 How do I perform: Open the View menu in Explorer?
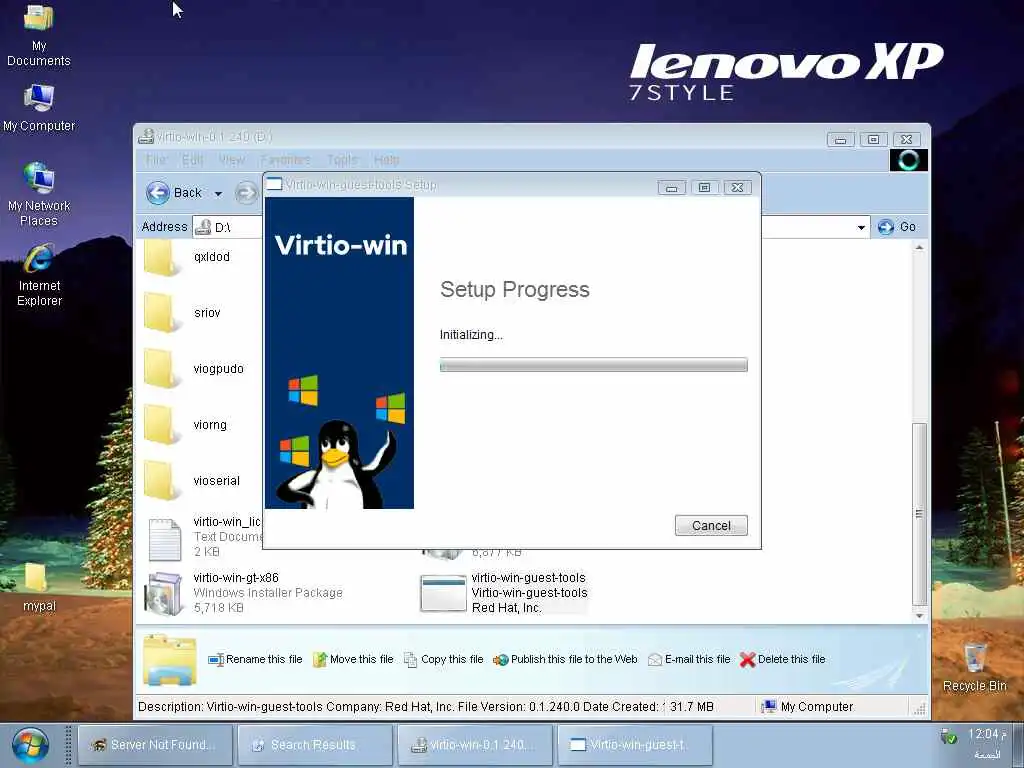point(231,160)
